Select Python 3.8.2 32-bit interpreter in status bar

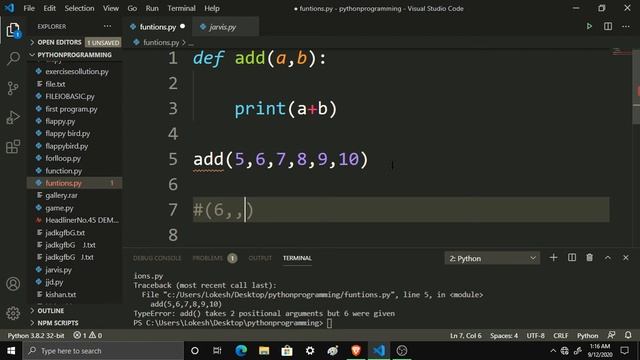(x=36, y=335)
